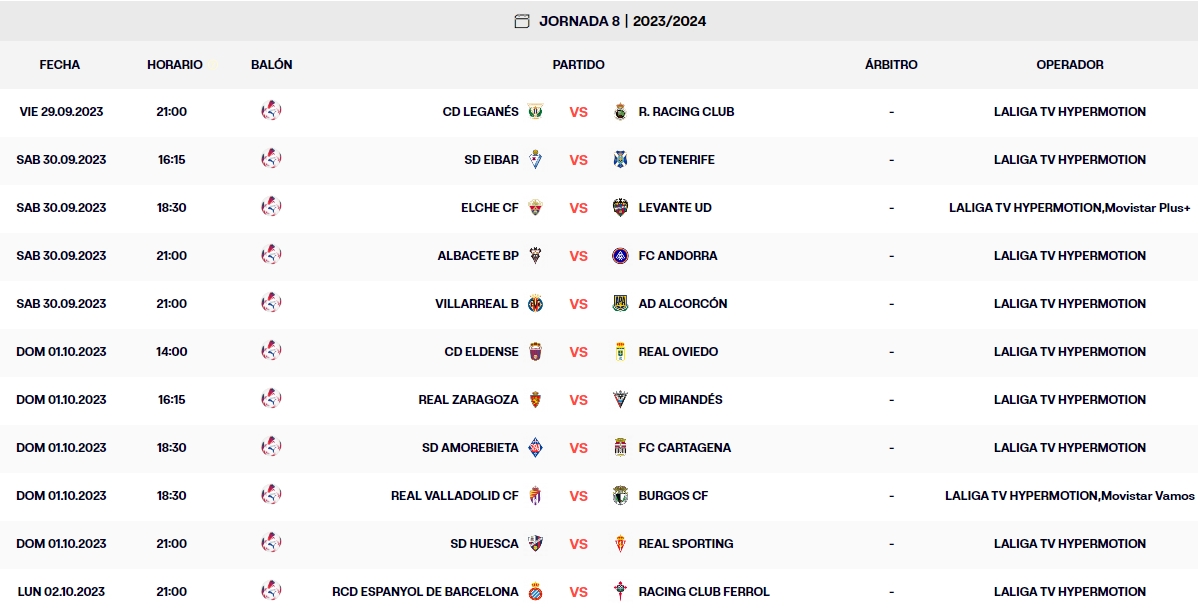
Task: Click the FECHA column header
Action: click(61, 64)
